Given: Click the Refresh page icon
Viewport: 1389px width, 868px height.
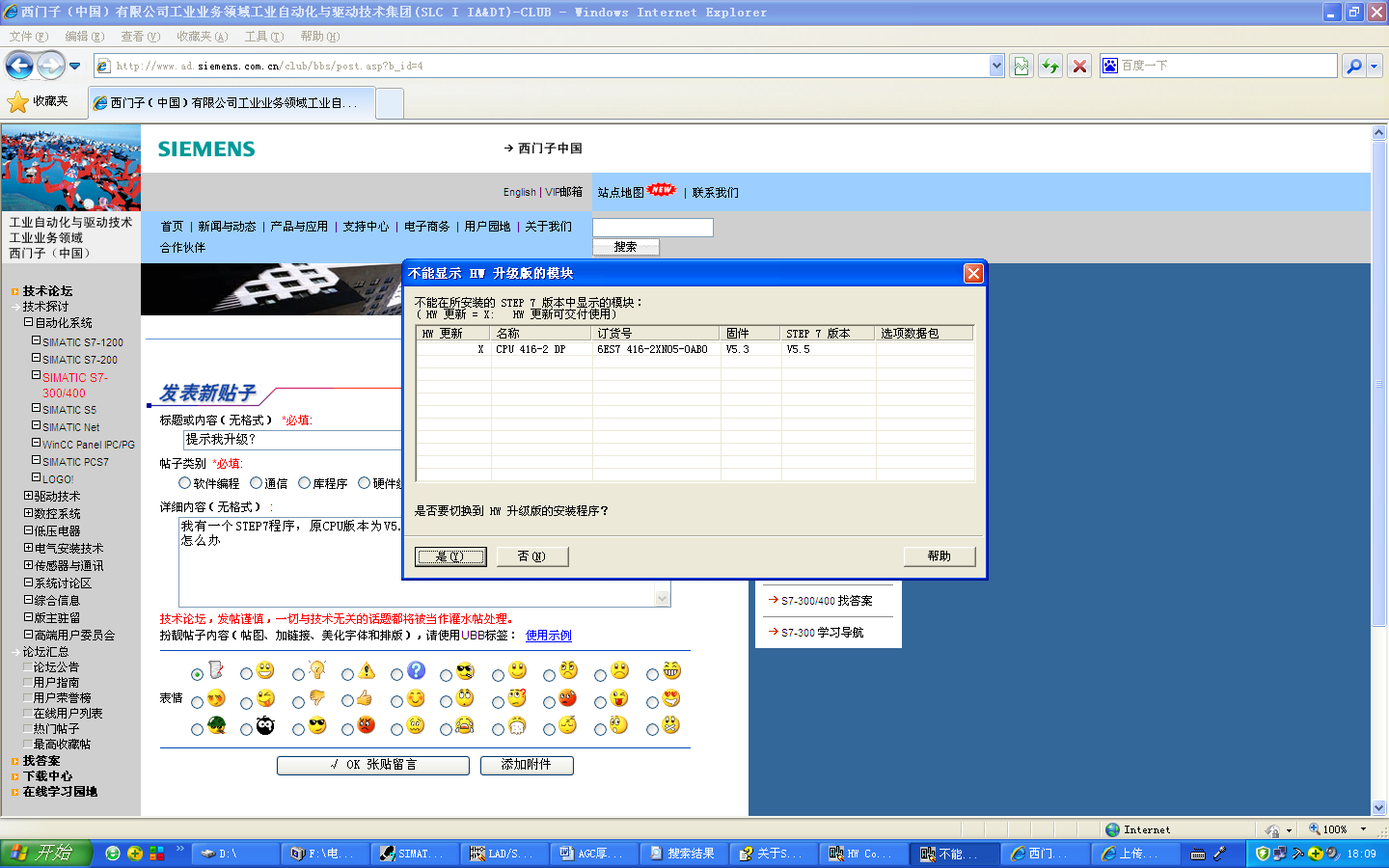Looking at the screenshot, I should tap(1050, 66).
